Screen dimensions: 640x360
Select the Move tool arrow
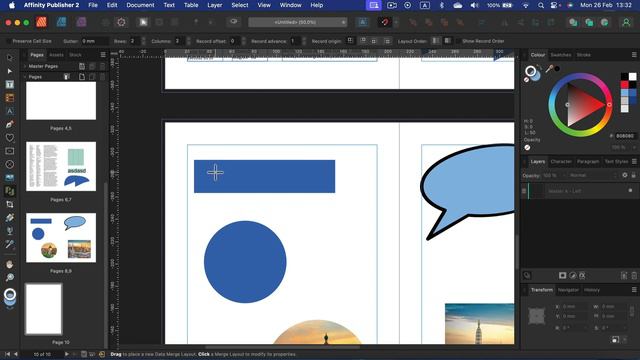pyautogui.click(x=10, y=58)
